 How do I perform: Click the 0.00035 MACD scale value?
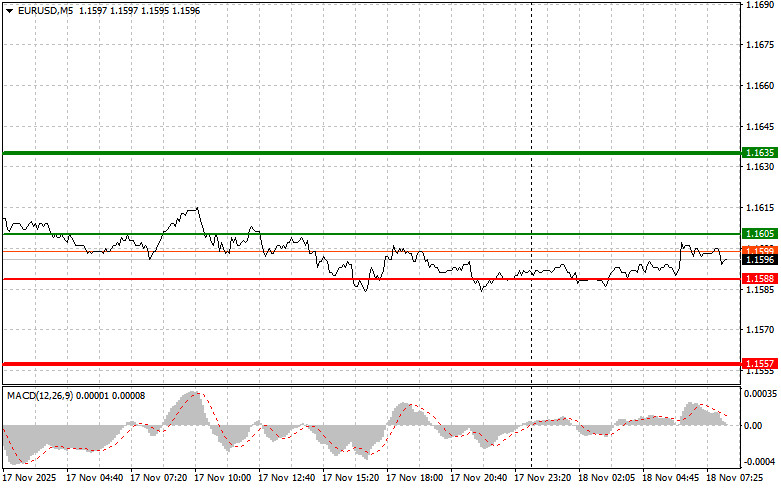[x=760, y=394]
